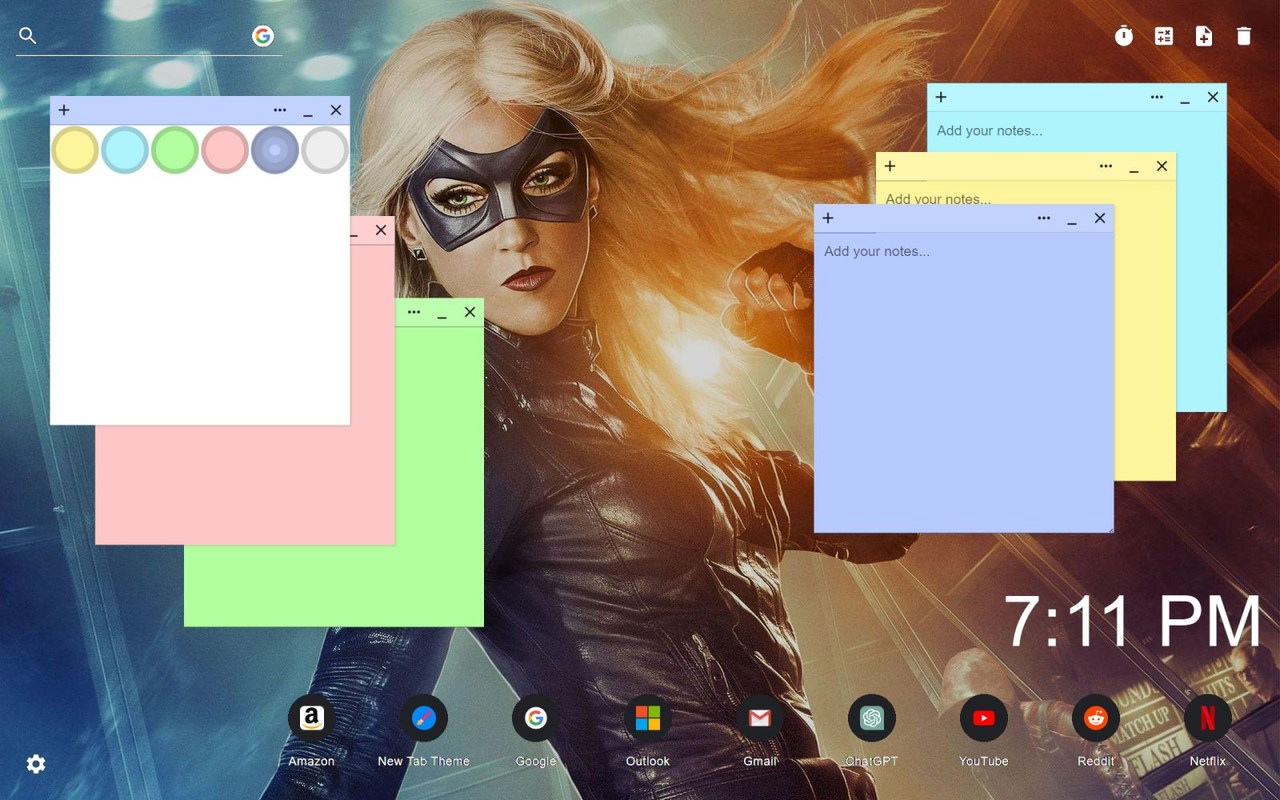
Task: Open the Netflix shortcut
Action: tap(1208, 718)
